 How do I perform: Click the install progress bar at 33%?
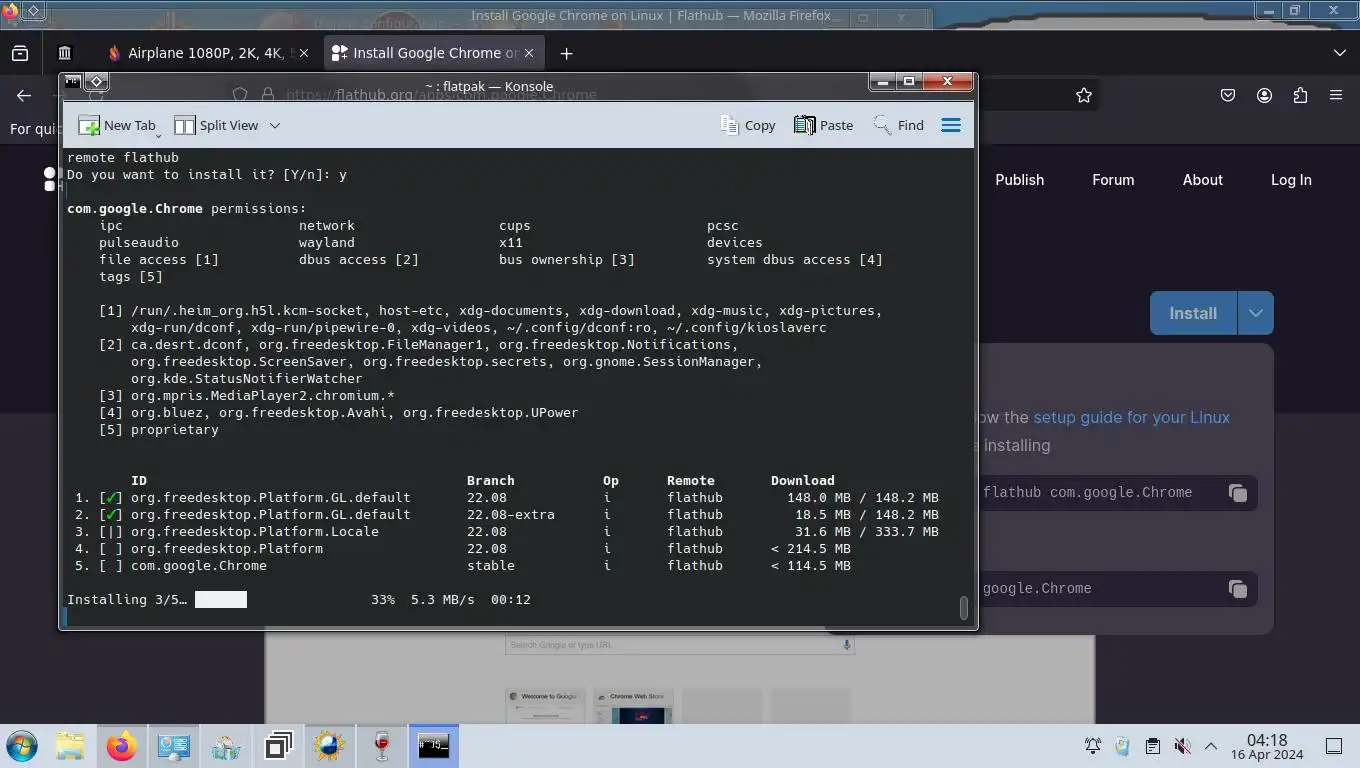[221, 599]
